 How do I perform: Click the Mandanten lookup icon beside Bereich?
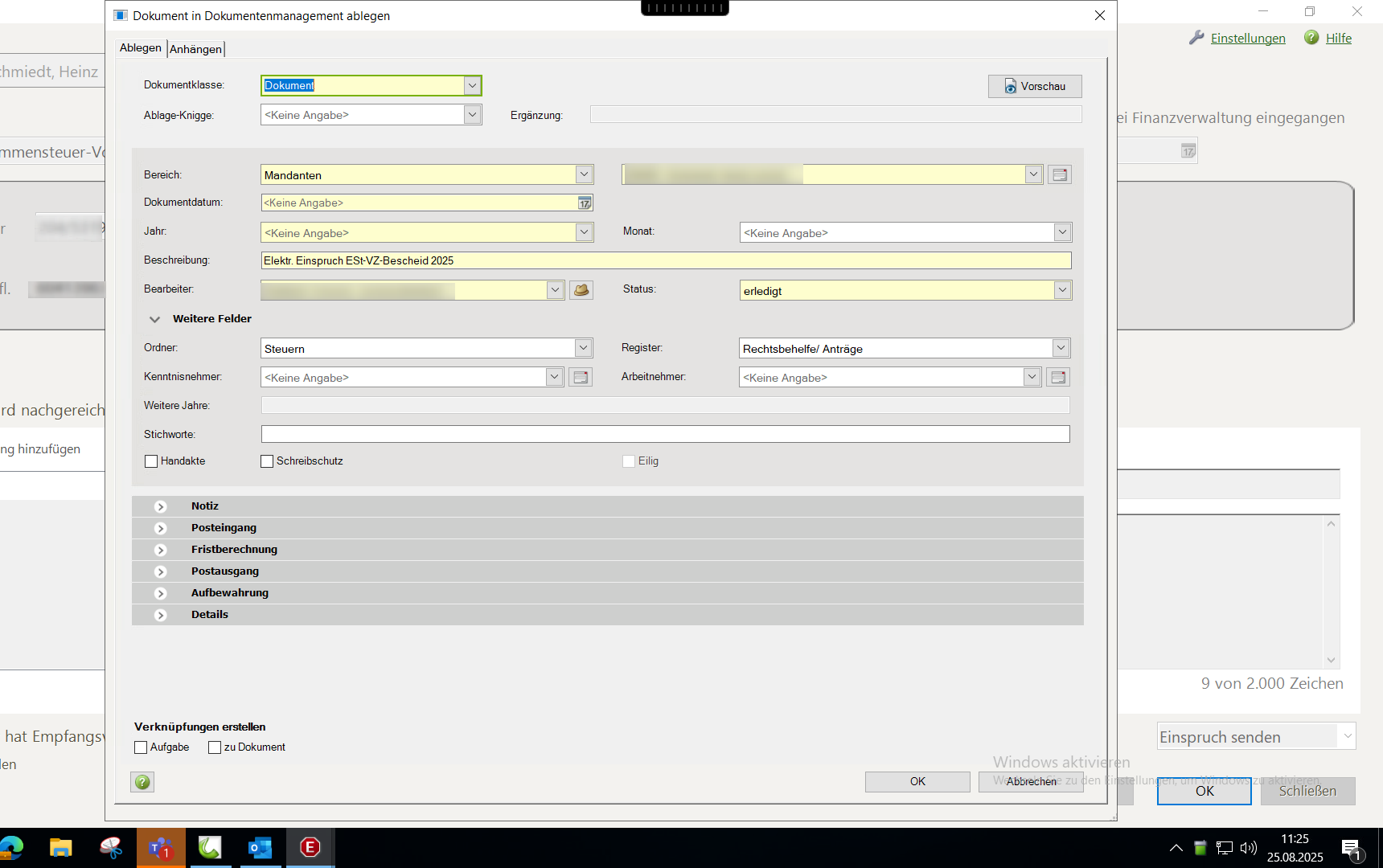tap(1059, 174)
